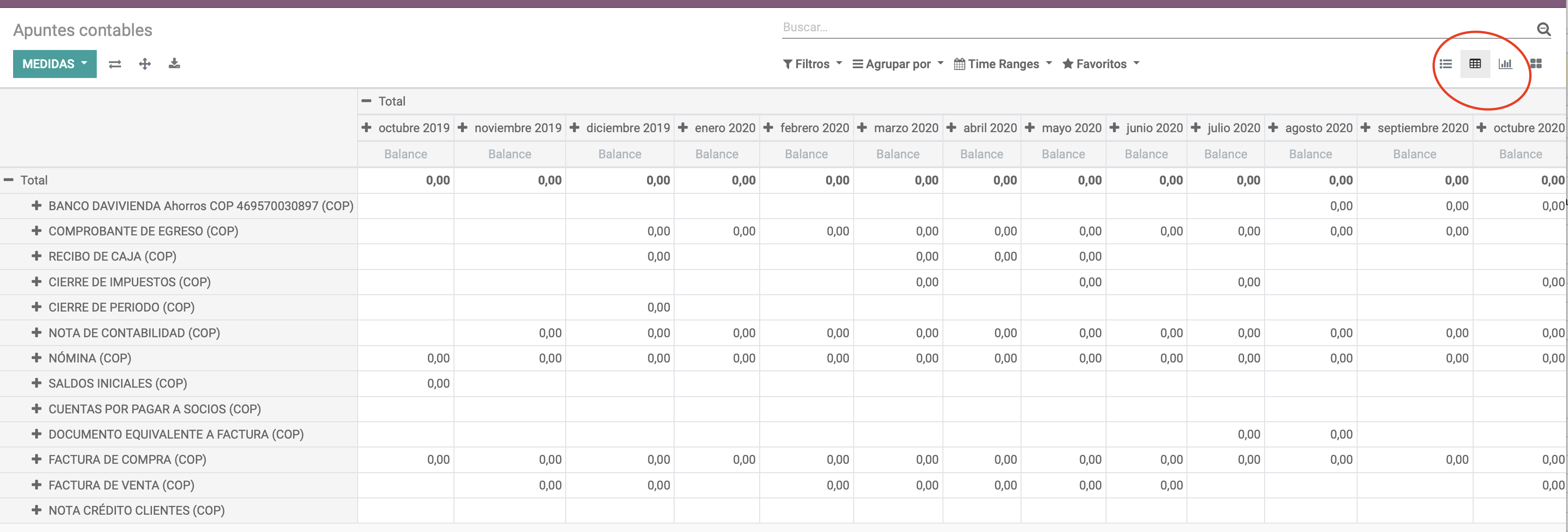1568x532 pixels.
Task: Expand the julio 2020 column
Action: click(1195, 128)
